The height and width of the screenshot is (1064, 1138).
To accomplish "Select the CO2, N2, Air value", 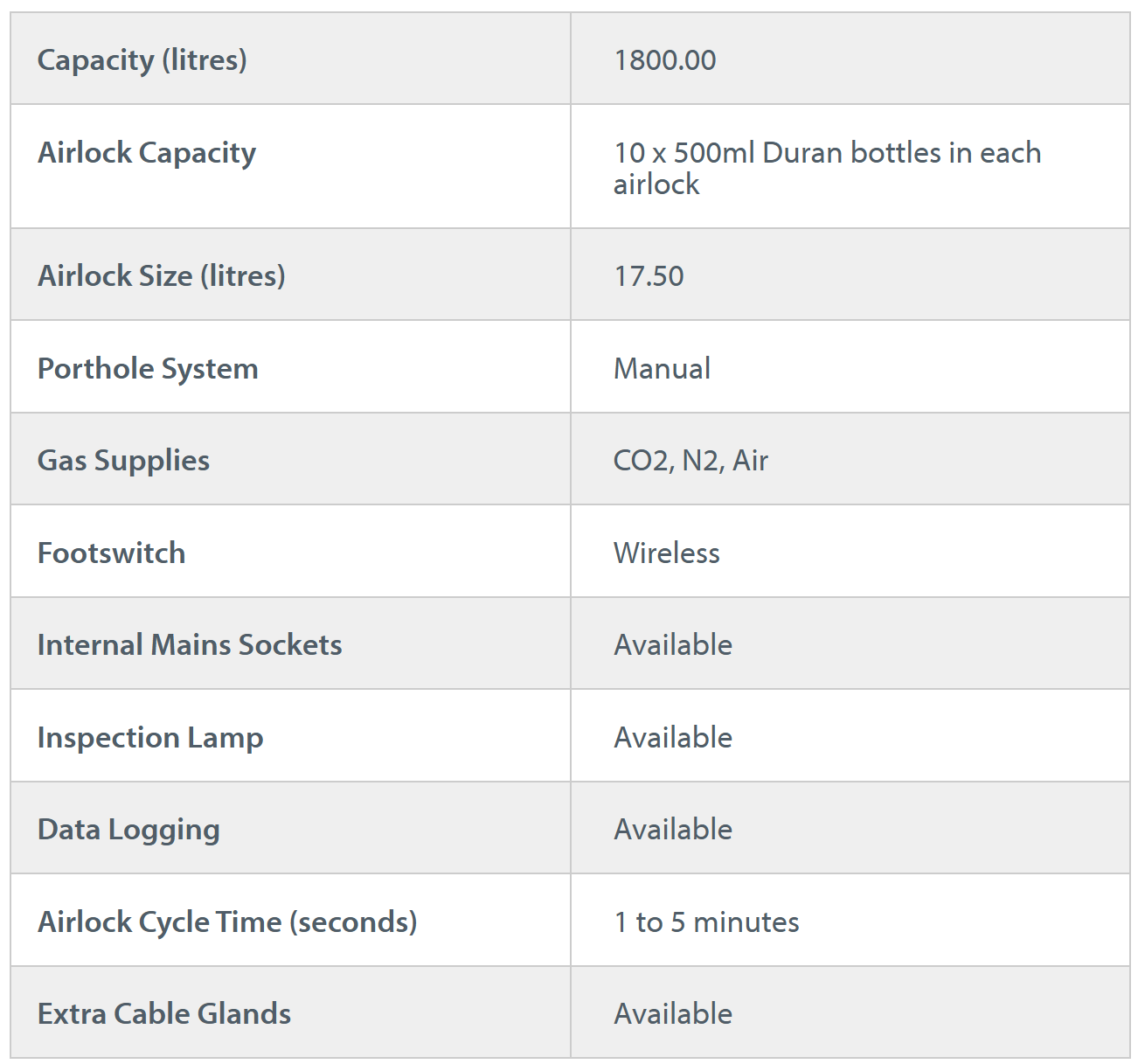I will click(x=690, y=461).
